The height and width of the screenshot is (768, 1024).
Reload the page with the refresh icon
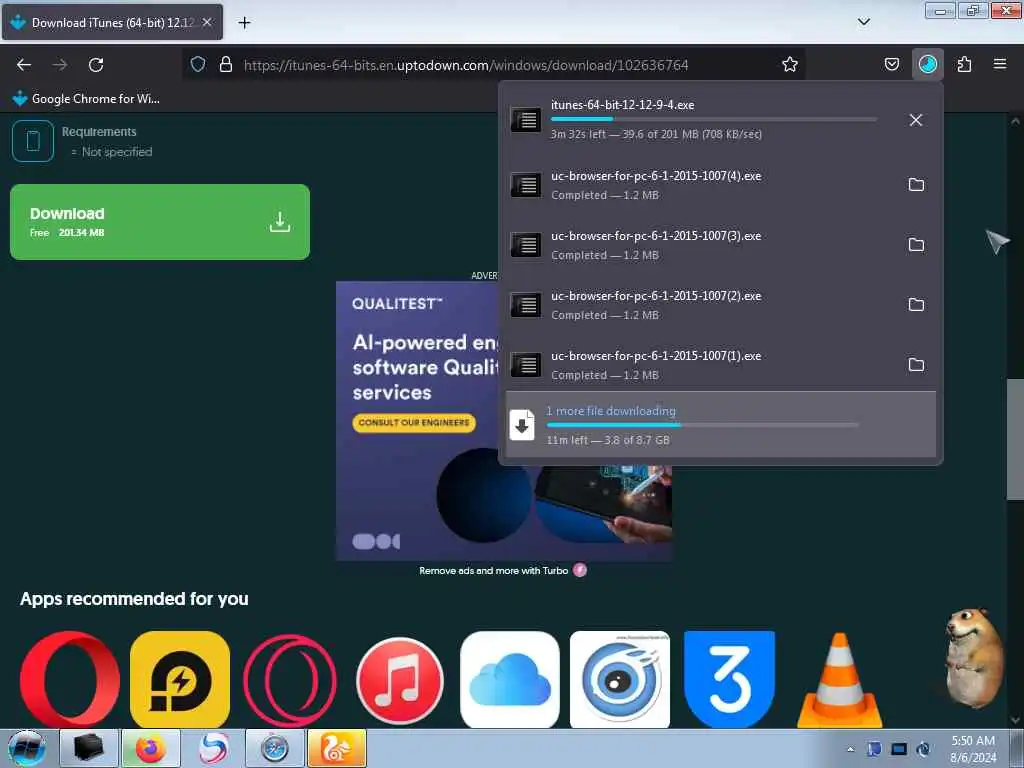click(x=96, y=65)
